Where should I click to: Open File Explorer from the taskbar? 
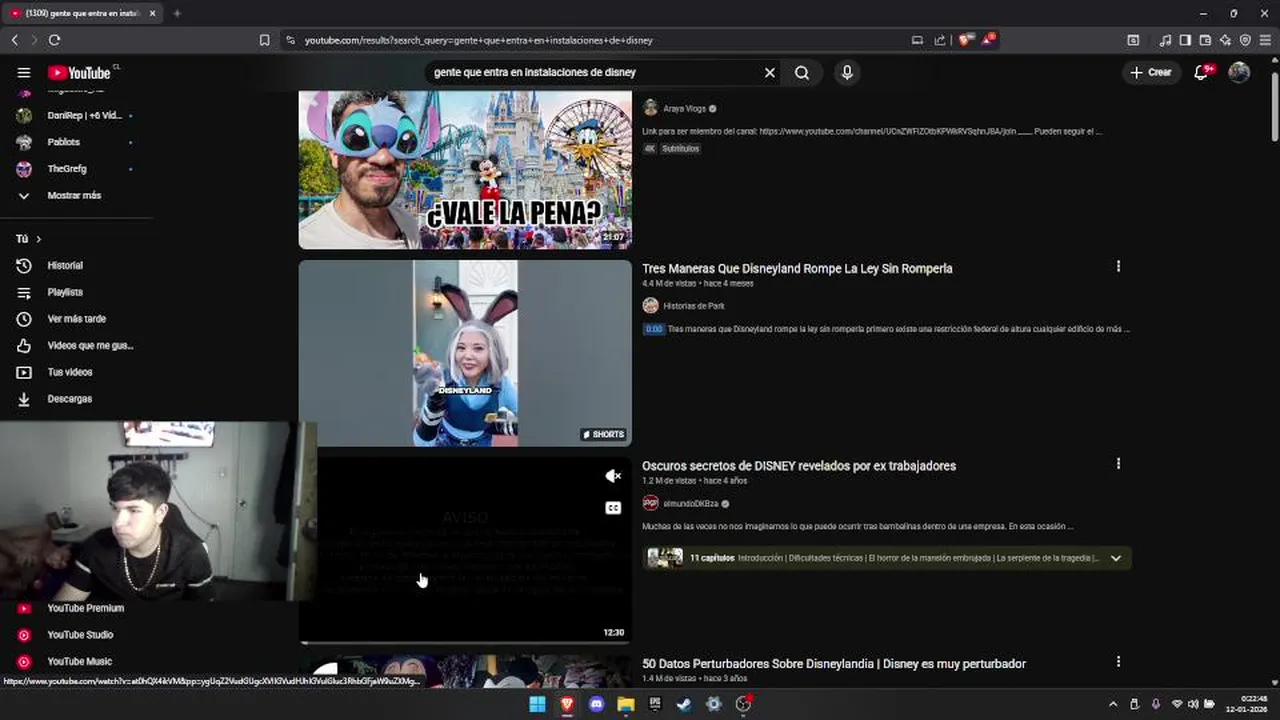point(626,704)
